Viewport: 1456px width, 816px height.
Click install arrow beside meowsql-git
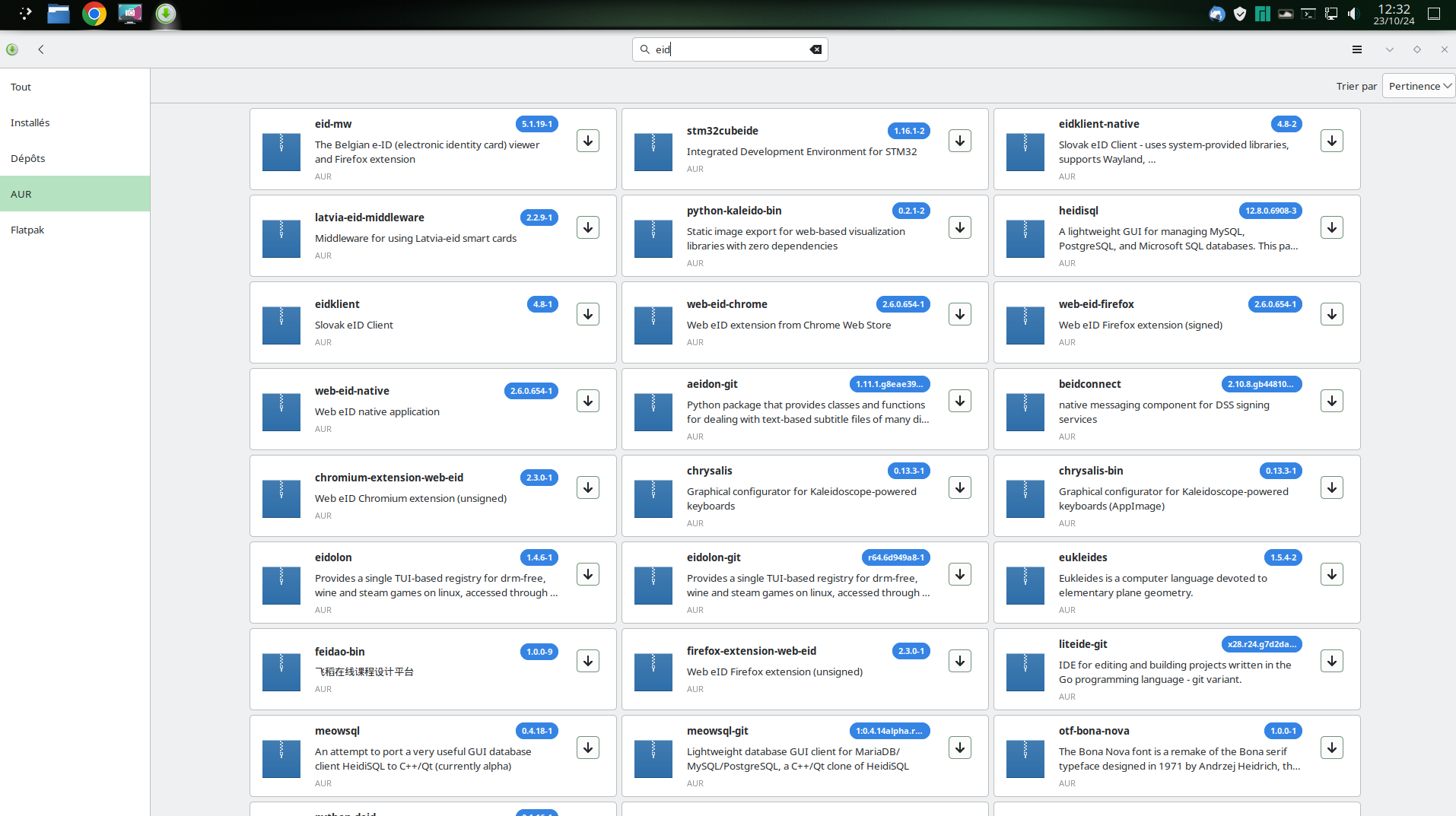pyautogui.click(x=960, y=748)
